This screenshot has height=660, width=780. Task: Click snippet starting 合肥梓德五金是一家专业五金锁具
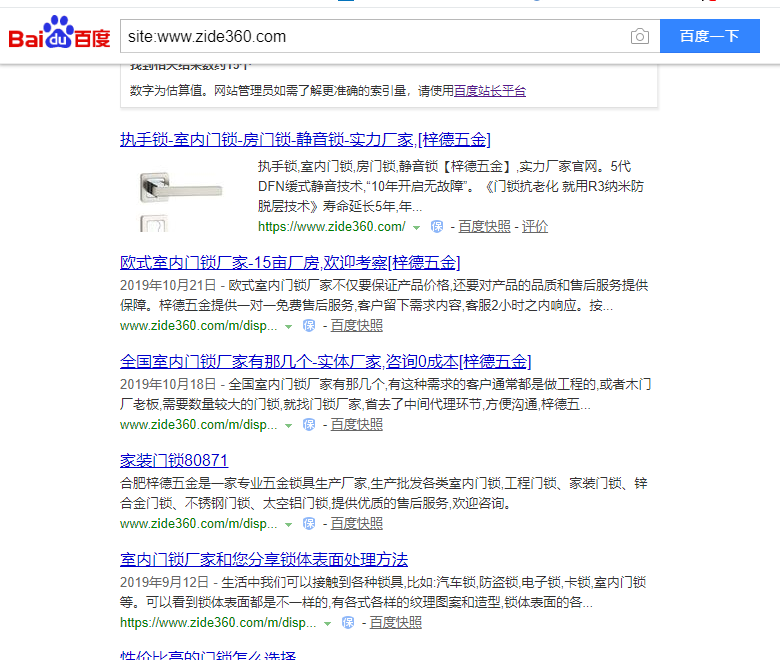tap(384, 493)
